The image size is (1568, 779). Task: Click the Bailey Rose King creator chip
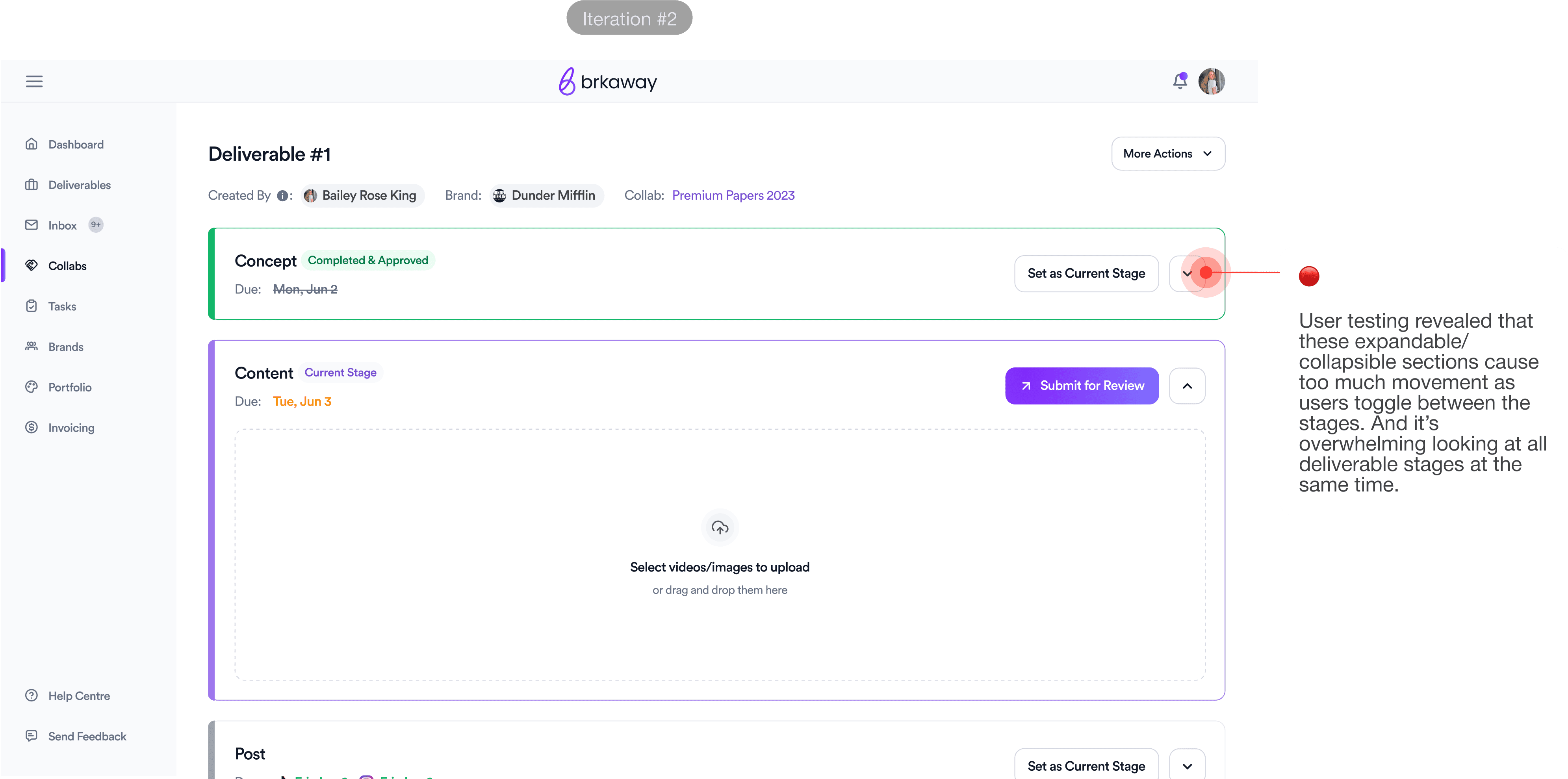[363, 195]
